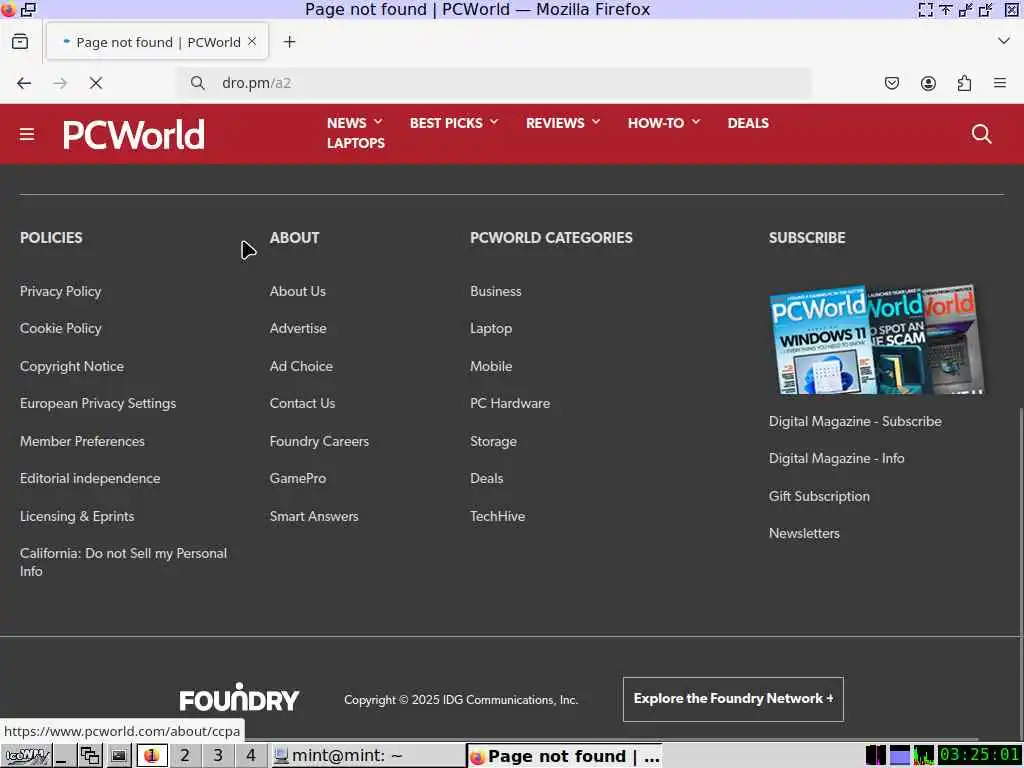Expand the list all tabs chevron
The width and height of the screenshot is (1024, 768).
(x=1004, y=41)
